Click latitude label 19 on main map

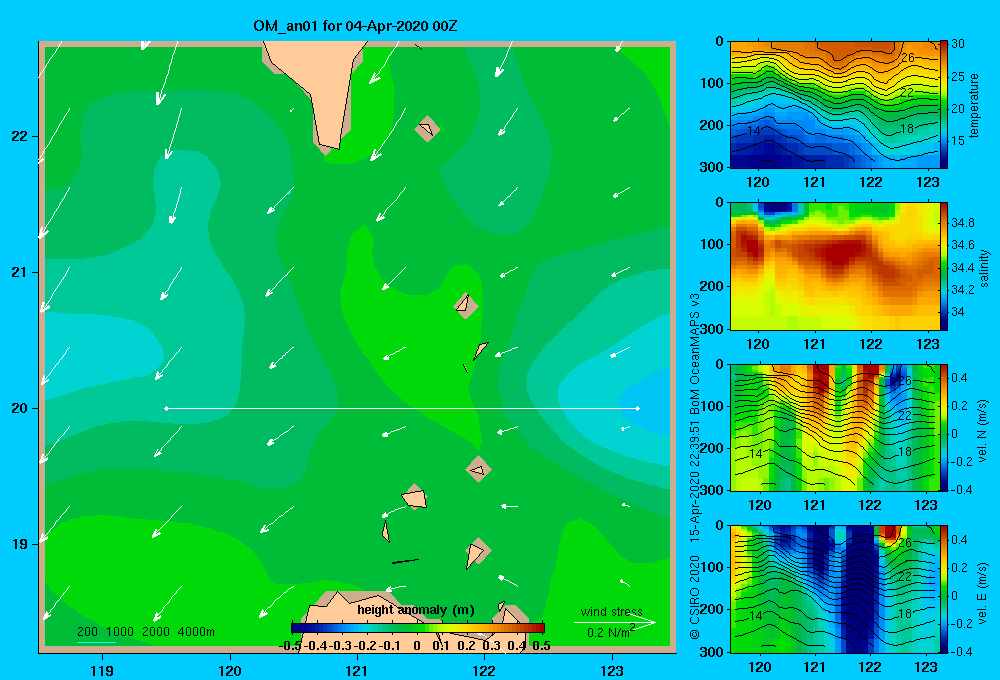tap(20, 544)
